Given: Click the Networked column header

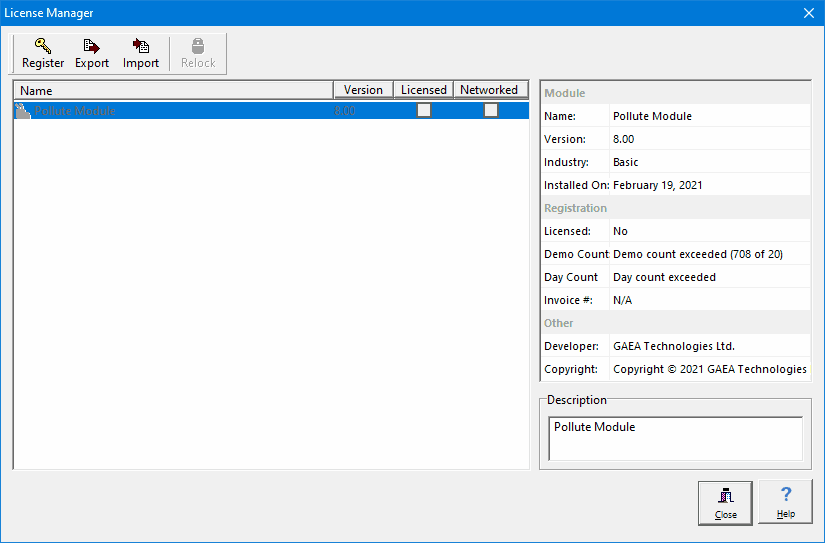Looking at the screenshot, I should 491,90.
